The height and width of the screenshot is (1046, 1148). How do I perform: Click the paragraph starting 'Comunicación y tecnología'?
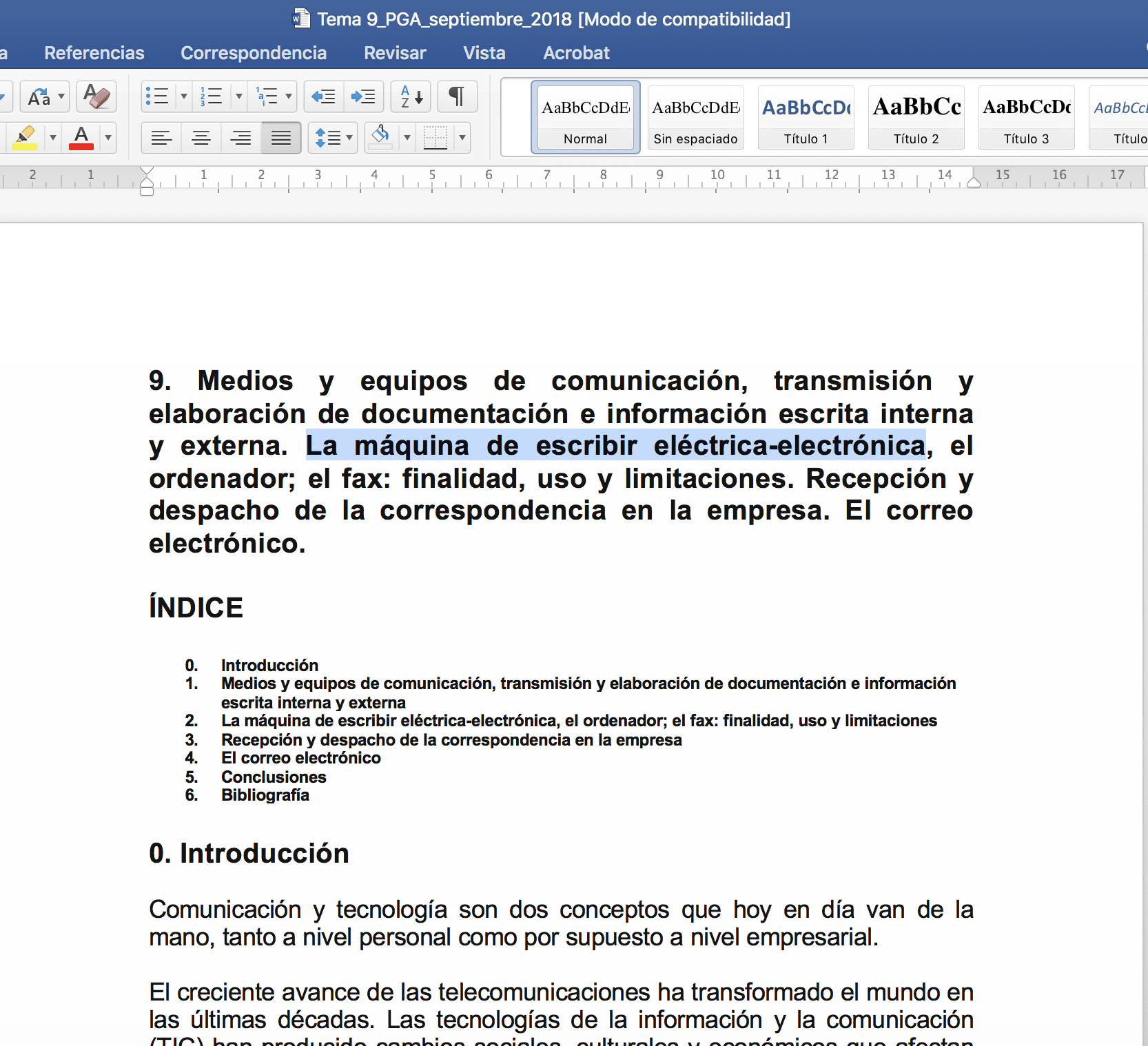tap(561, 923)
